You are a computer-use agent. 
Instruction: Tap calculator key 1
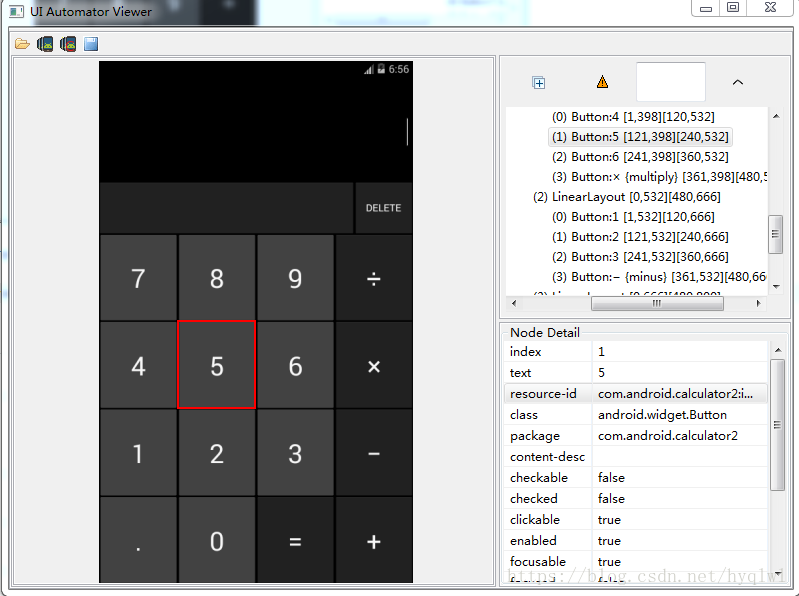tap(138, 453)
